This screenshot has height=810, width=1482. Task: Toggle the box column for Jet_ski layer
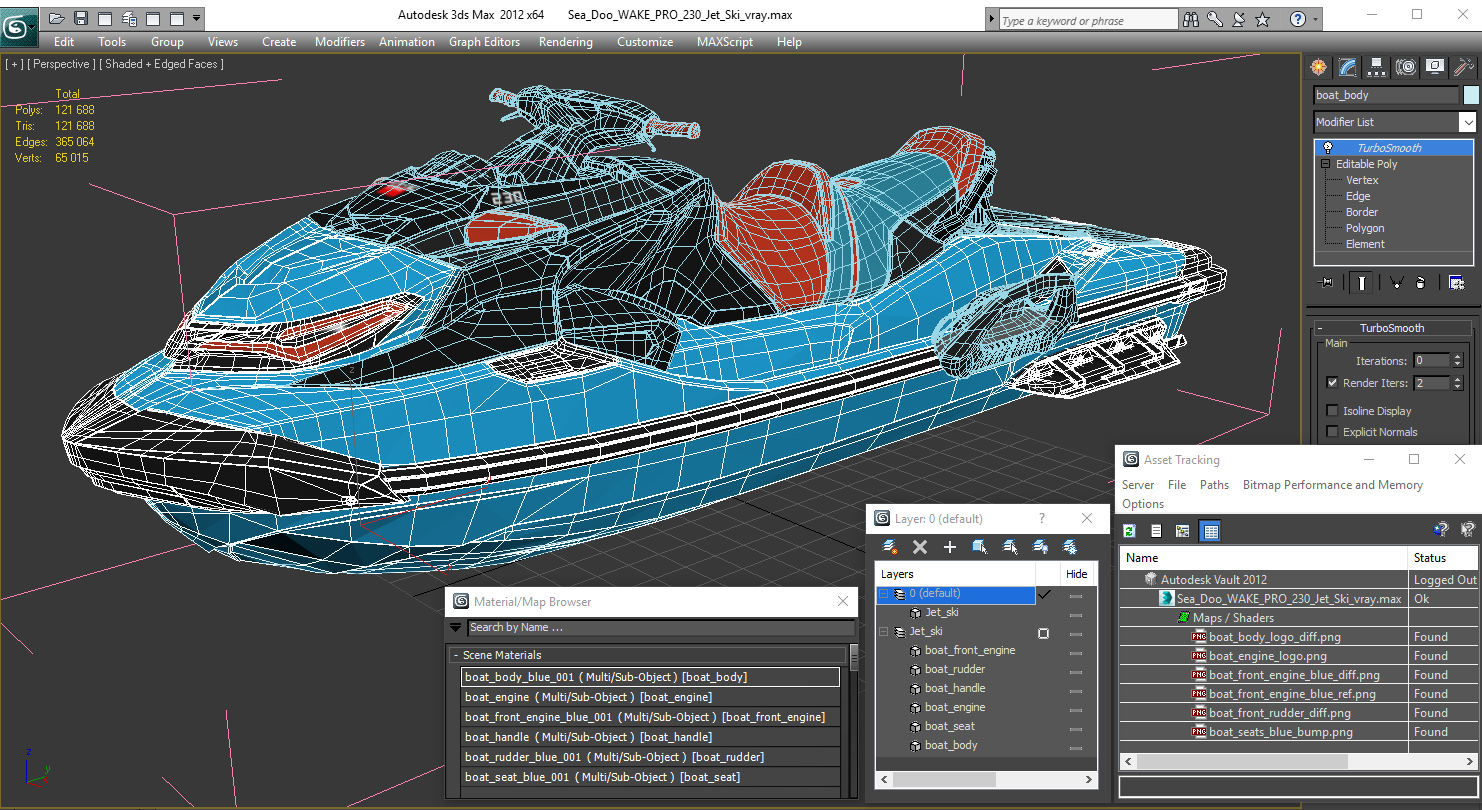1043,633
